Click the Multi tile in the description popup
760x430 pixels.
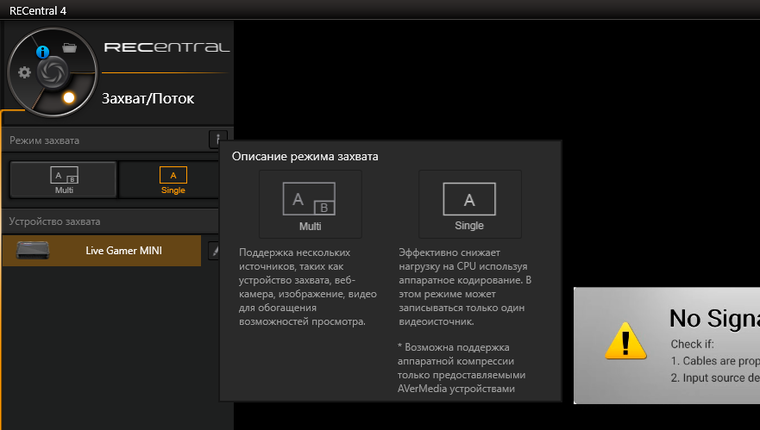[x=310, y=204]
